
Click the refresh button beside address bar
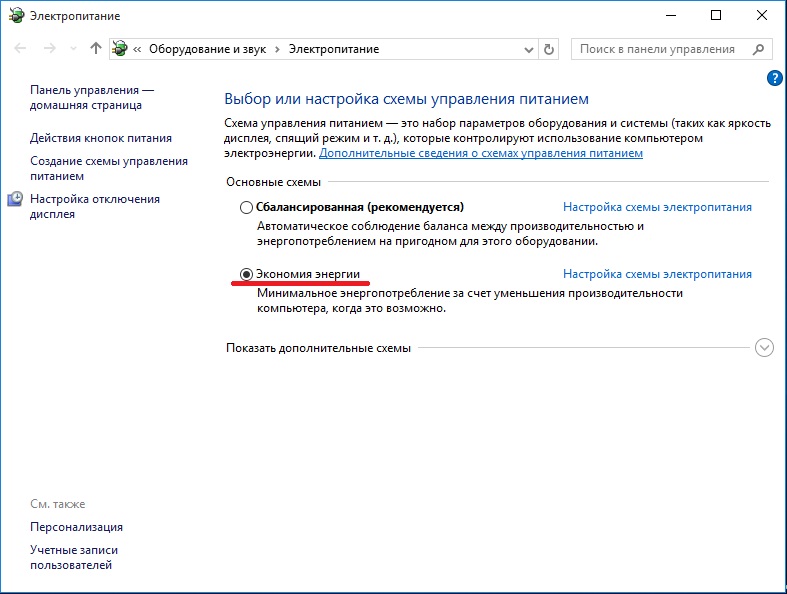[548, 49]
